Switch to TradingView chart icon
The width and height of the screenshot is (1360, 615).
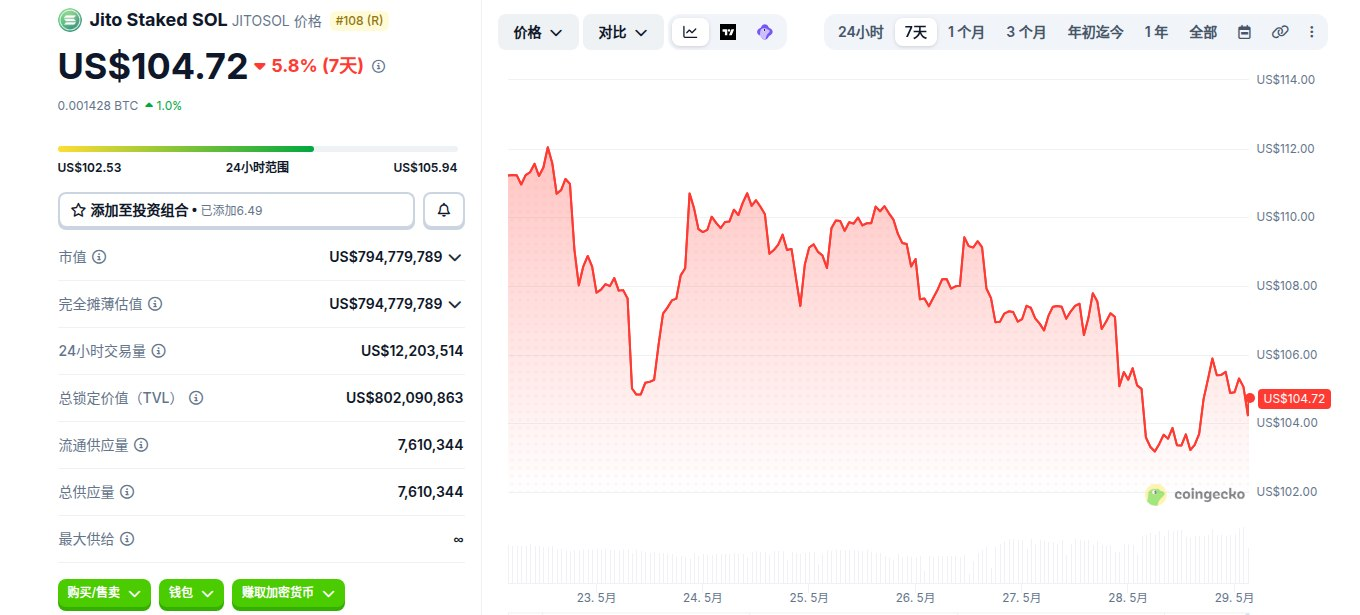click(x=728, y=32)
